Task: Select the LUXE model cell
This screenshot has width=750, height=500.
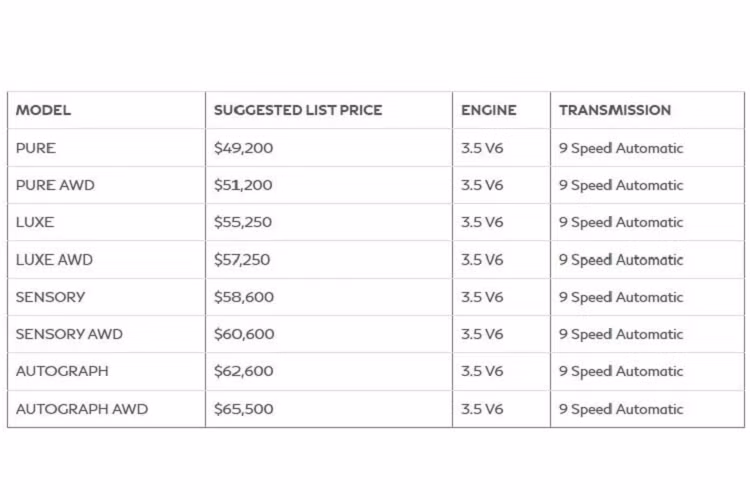Action: click(x=35, y=222)
